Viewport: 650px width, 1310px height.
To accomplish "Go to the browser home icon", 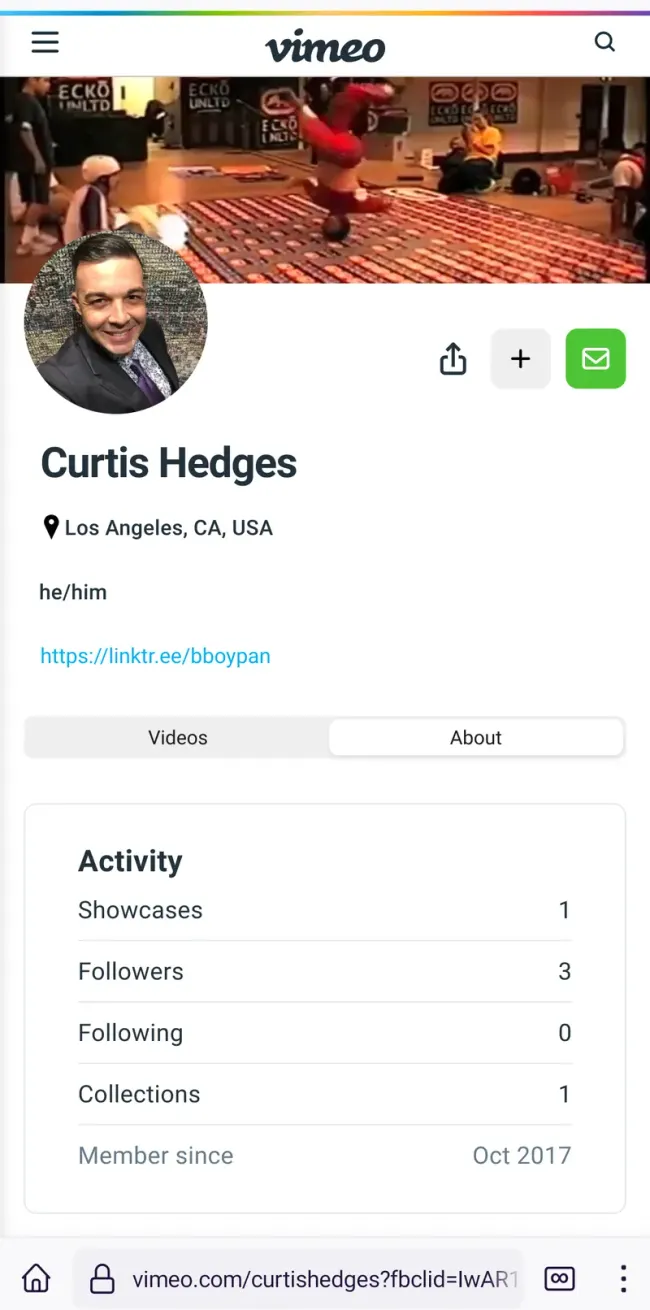I will (36, 1278).
